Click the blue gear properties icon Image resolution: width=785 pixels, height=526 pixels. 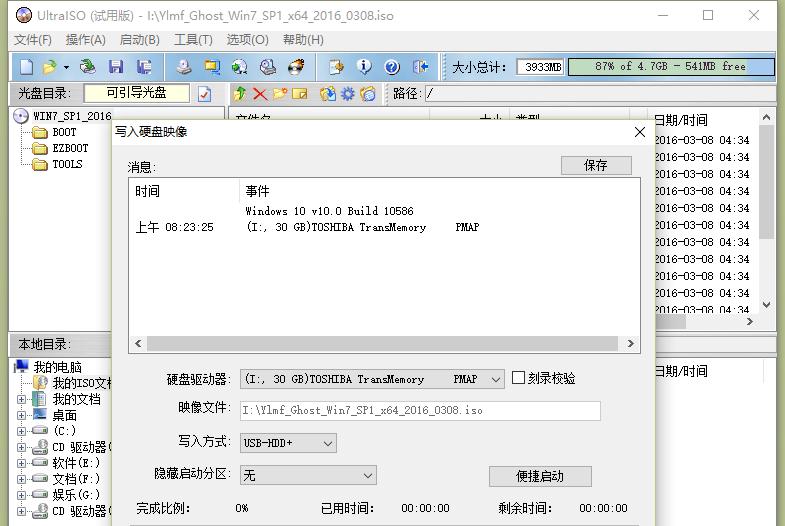(x=348, y=94)
